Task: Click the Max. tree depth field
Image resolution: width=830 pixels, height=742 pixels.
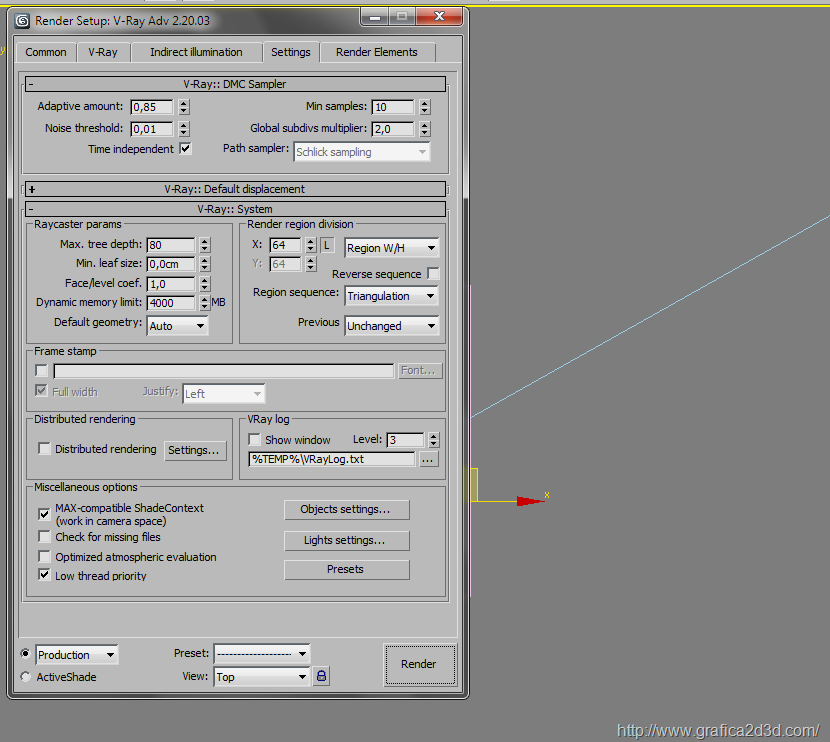Action: coord(171,245)
